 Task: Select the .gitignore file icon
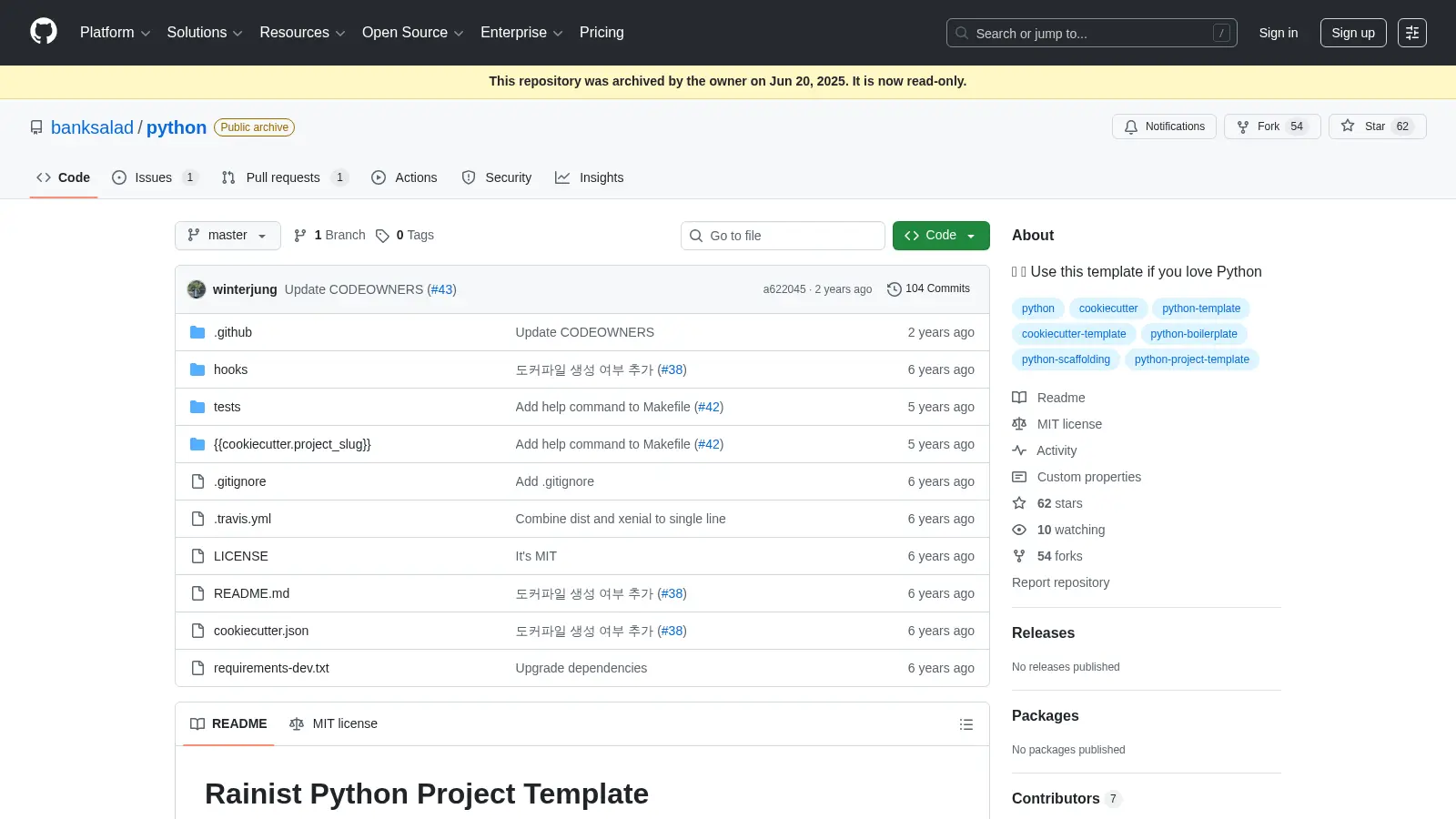pos(197,481)
